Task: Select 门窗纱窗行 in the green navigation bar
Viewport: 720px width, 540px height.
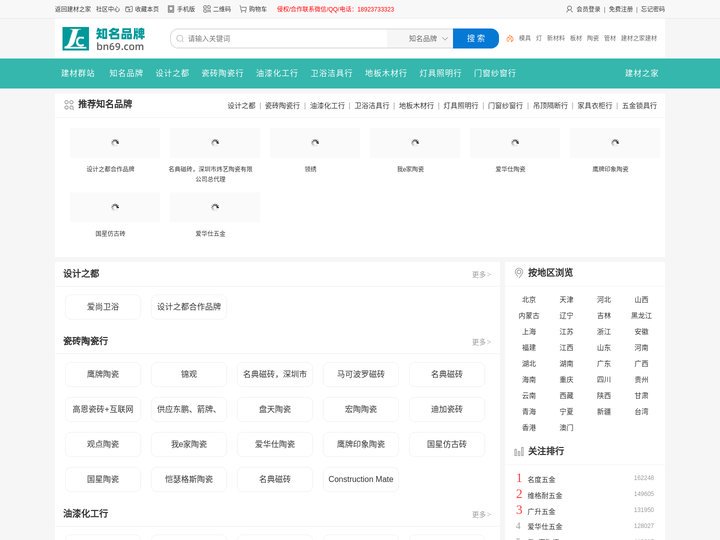Action: pyautogui.click(x=495, y=73)
